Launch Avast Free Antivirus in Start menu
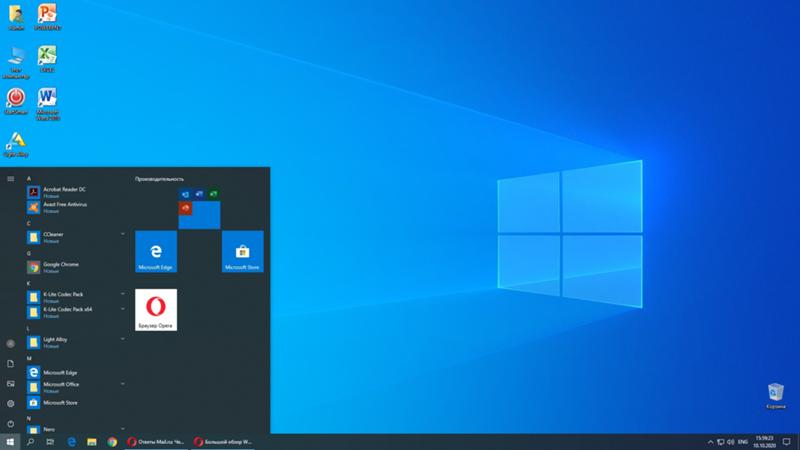The image size is (800, 450). click(76, 207)
